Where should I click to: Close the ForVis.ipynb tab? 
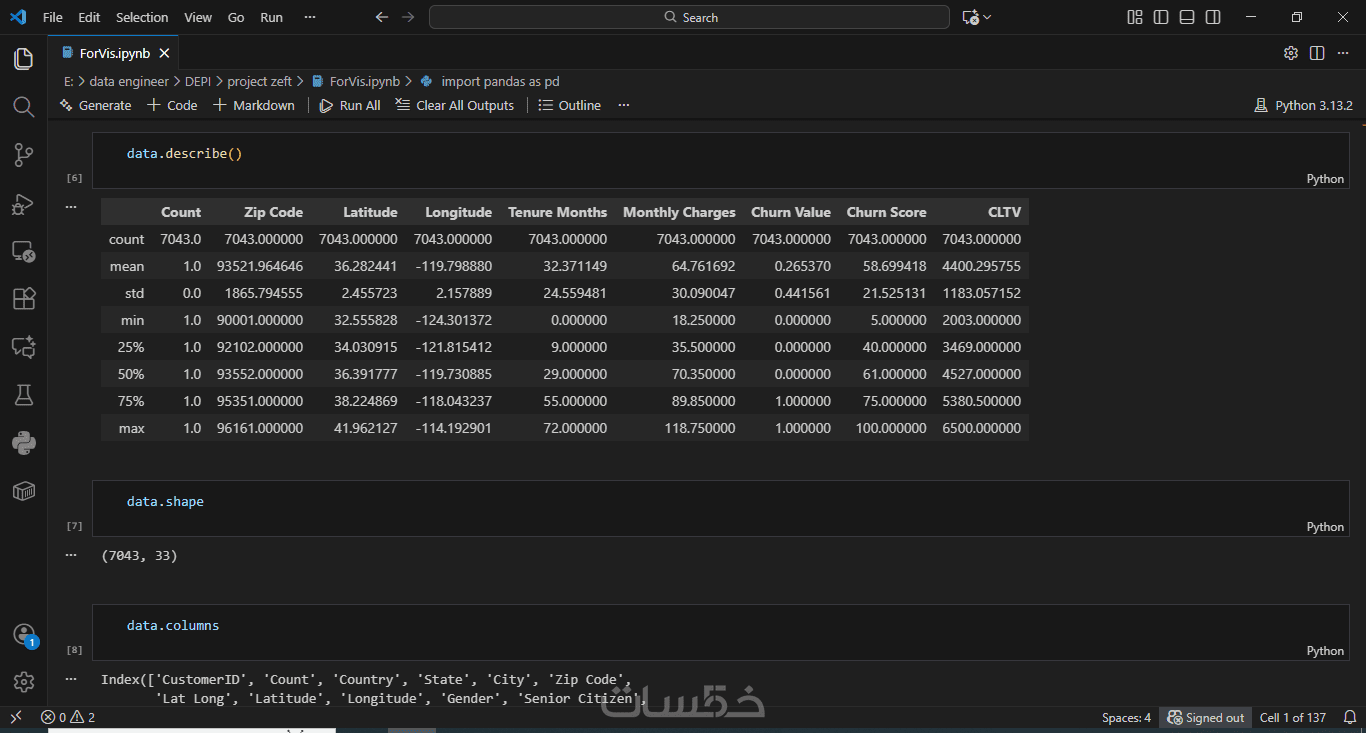164,53
